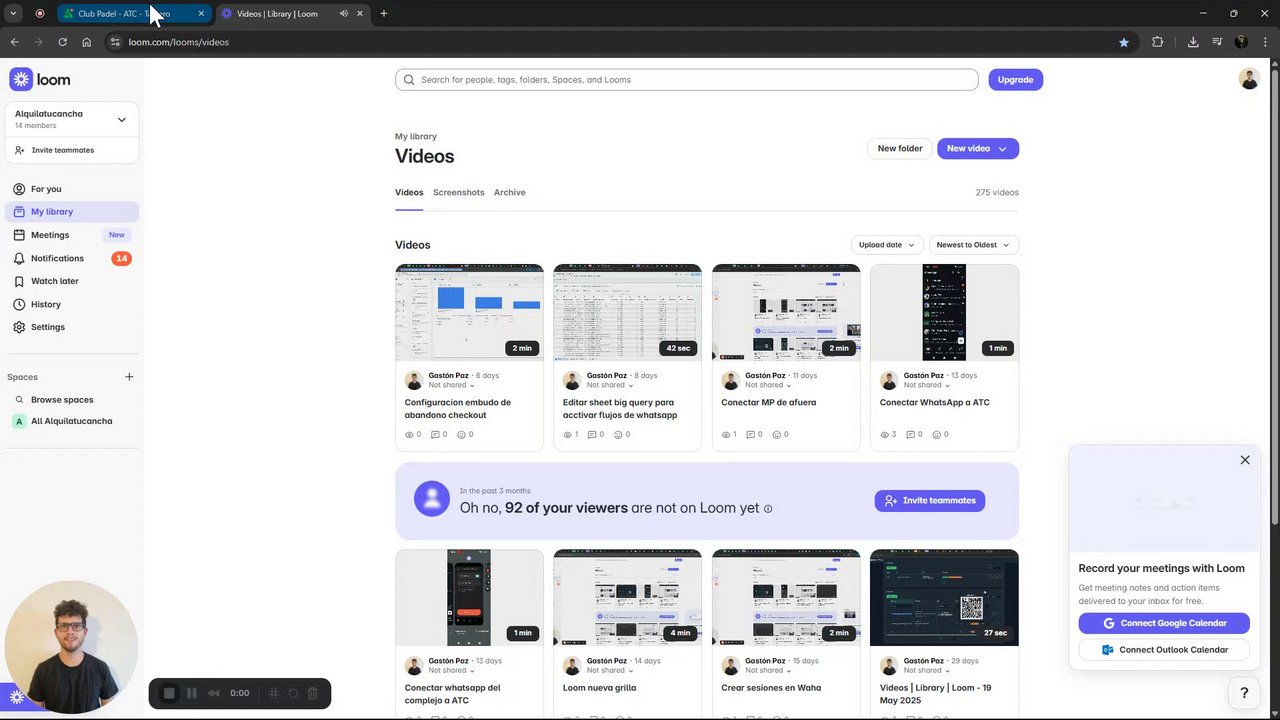This screenshot has height=720, width=1280.
Task: Open the Crear sesiones en Waha thumbnail
Action: coord(786,598)
